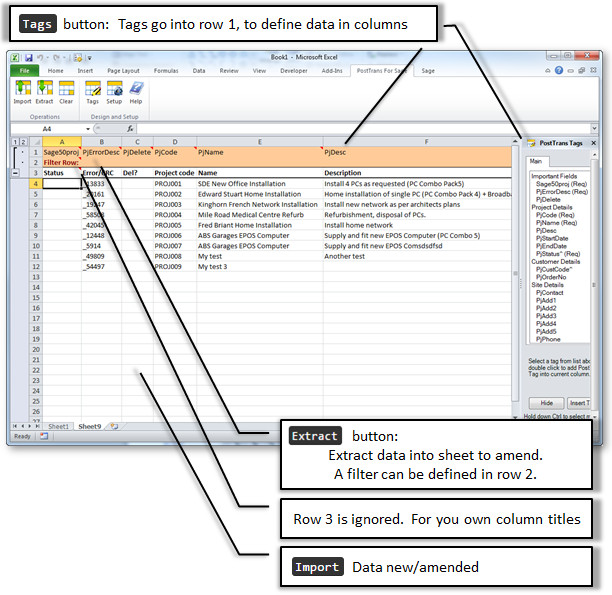
Task: Click the last sheet navigation arrow
Action: pyautogui.click(x=37, y=426)
